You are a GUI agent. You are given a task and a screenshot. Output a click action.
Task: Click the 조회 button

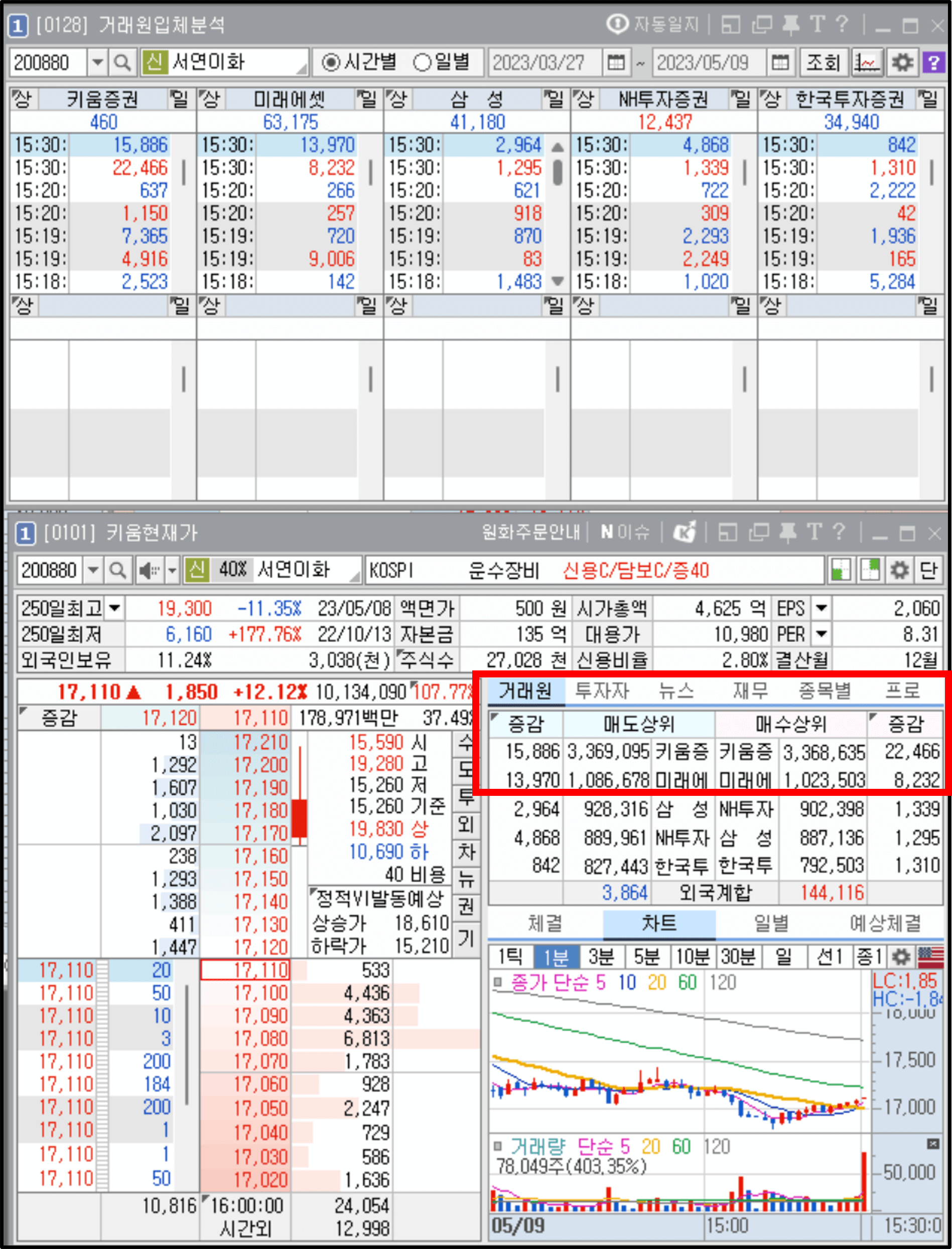[823, 62]
